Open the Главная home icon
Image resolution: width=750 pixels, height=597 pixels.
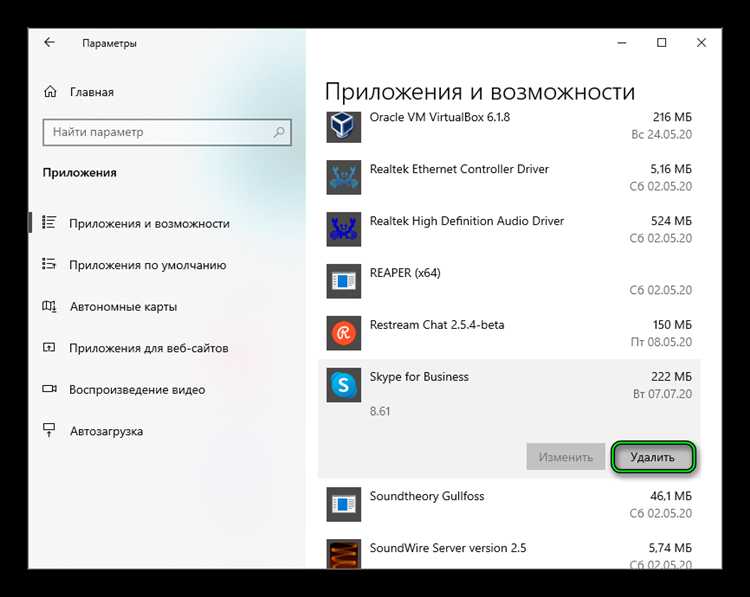click(50, 91)
